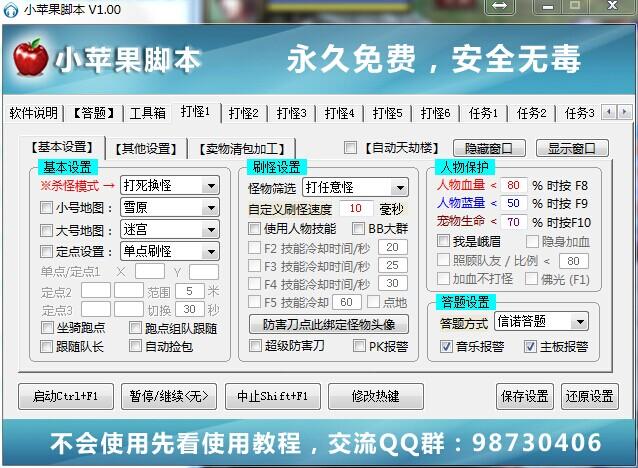Switch to 打怪2 tab

point(243,113)
